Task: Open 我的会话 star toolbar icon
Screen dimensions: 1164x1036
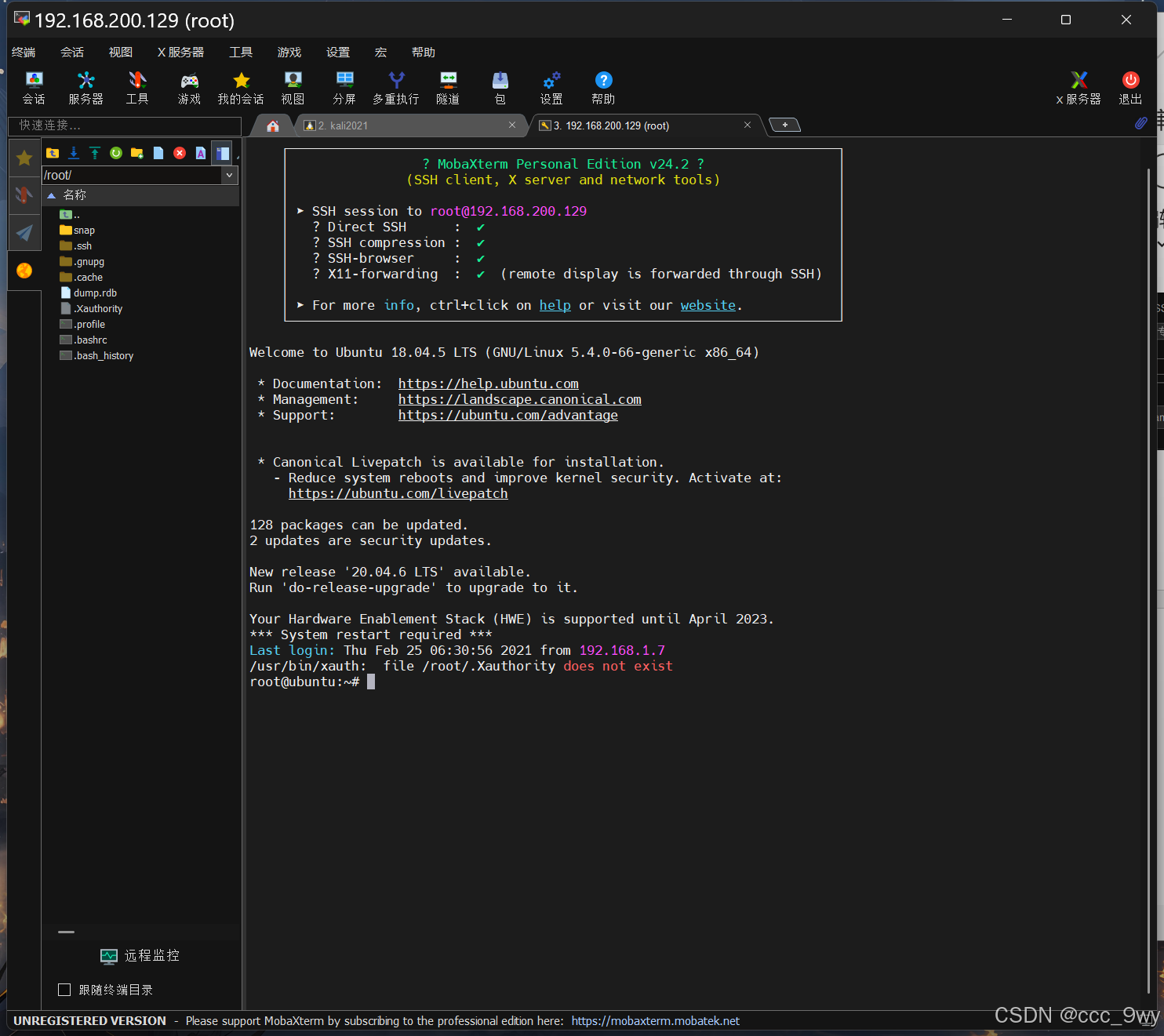Action: [241, 88]
